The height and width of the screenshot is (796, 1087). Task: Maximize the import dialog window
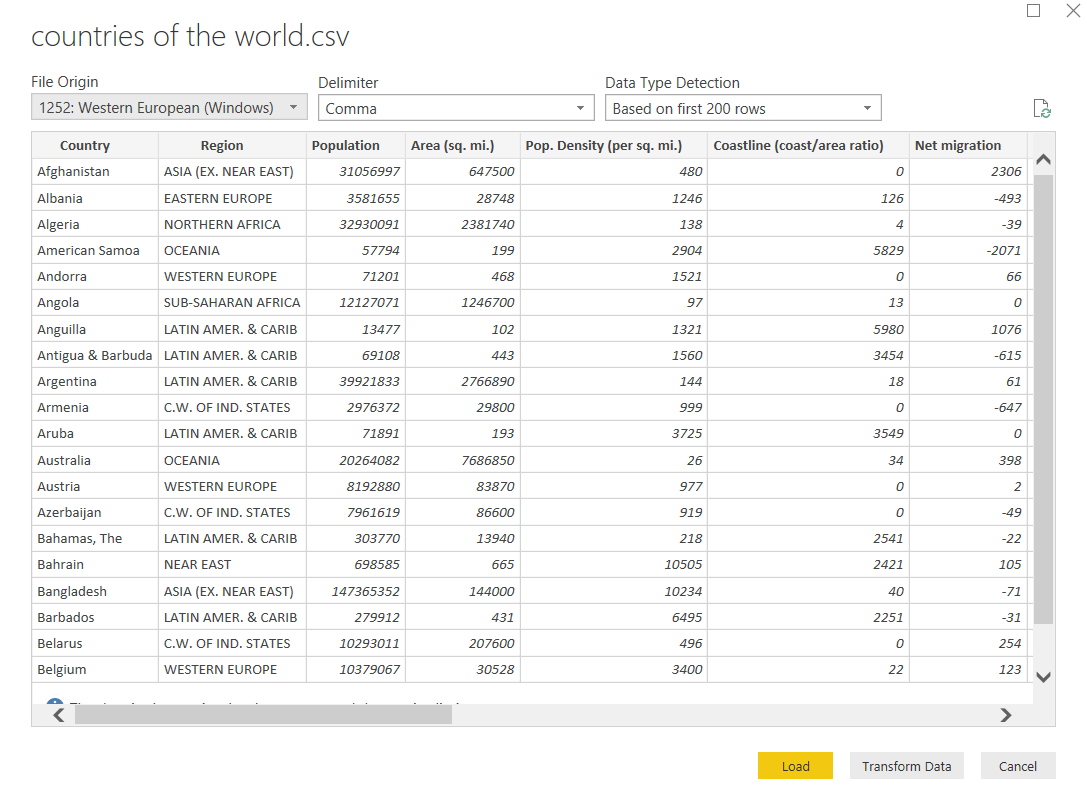[1034, 10]
